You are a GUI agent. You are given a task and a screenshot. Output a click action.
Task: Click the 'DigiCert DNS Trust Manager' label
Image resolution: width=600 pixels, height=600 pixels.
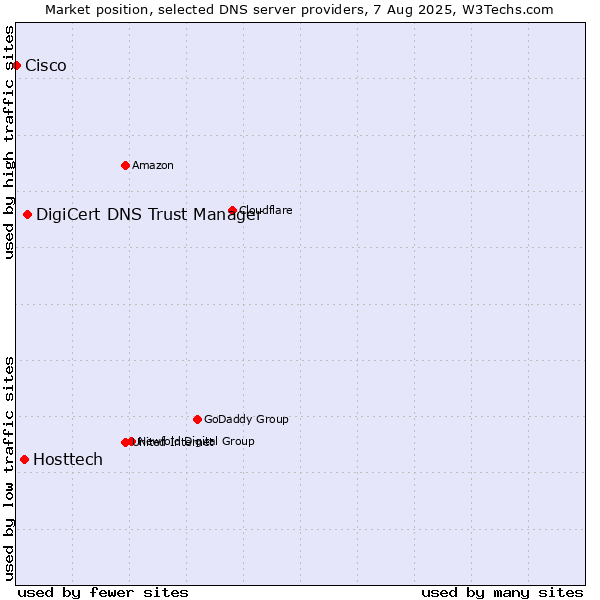tap(149, 214)
